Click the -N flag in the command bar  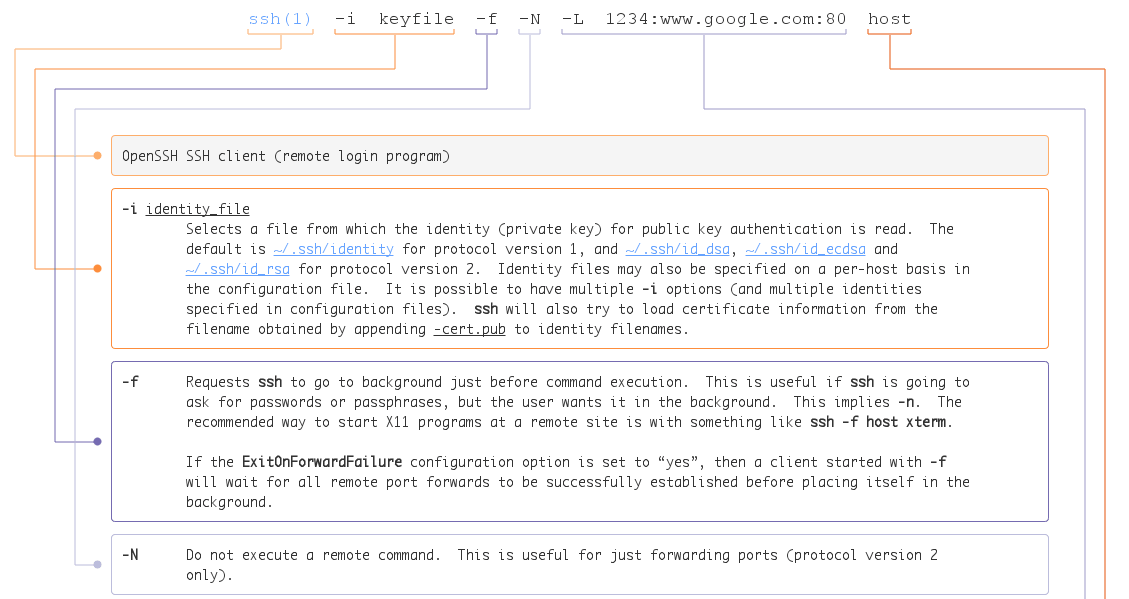coord(529,18)
